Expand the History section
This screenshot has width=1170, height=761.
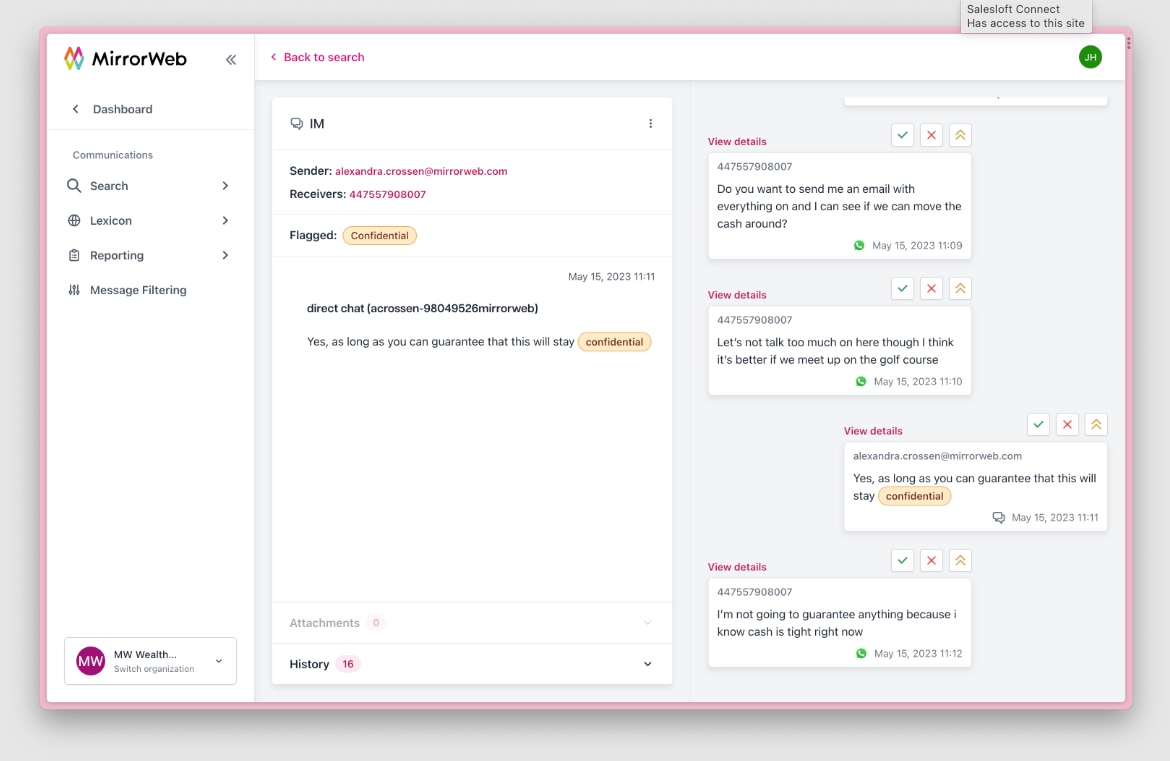(x=647, y=663)
